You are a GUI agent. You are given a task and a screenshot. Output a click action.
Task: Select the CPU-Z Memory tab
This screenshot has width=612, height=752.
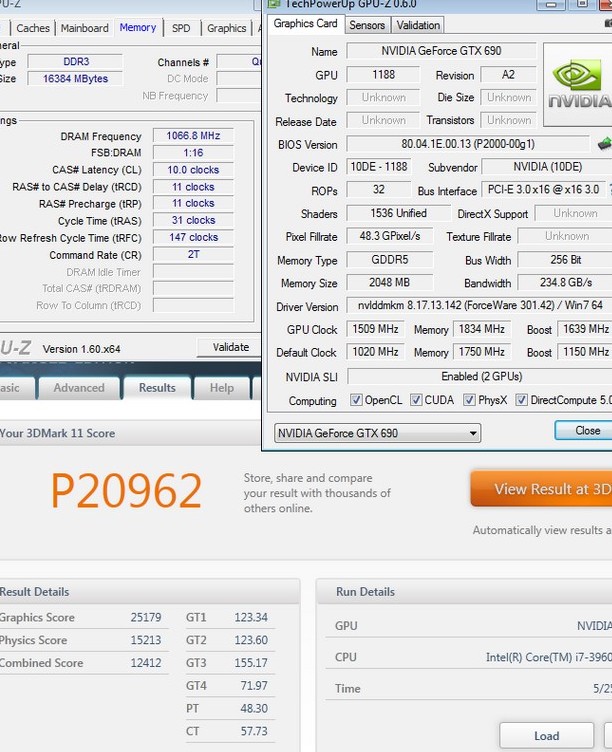[x=138, y=27]
